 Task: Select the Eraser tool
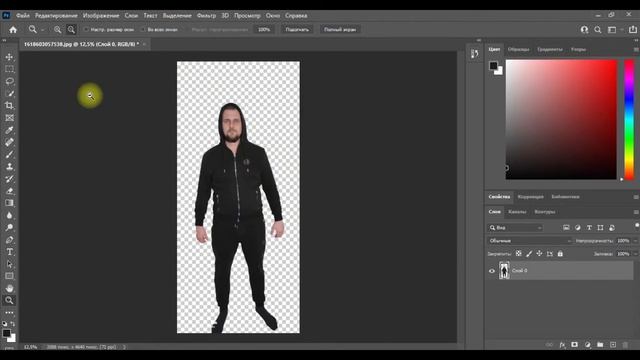[x=9, y=191]
